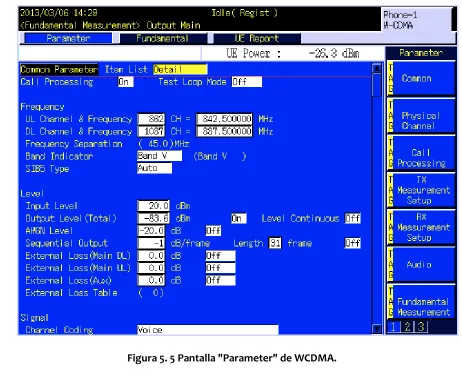462x380 pixels.
Task: Click the Phone-1 W-CDMA indicator
Action: pos(416,20)
